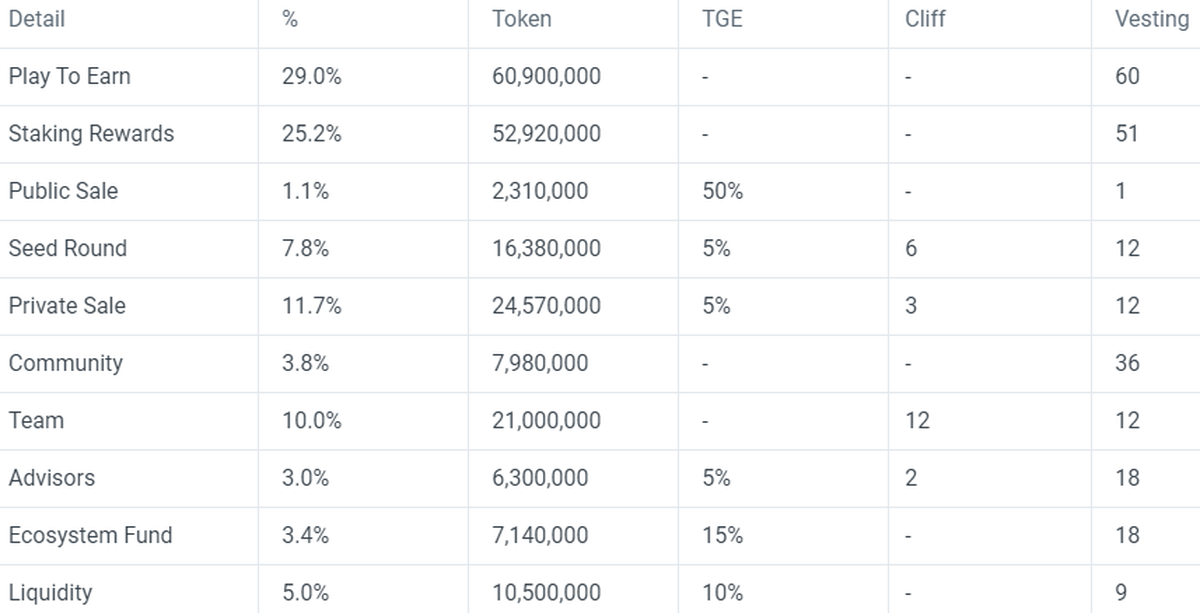Click the TGE column header

pyautogui.click(x=722, y=19)
